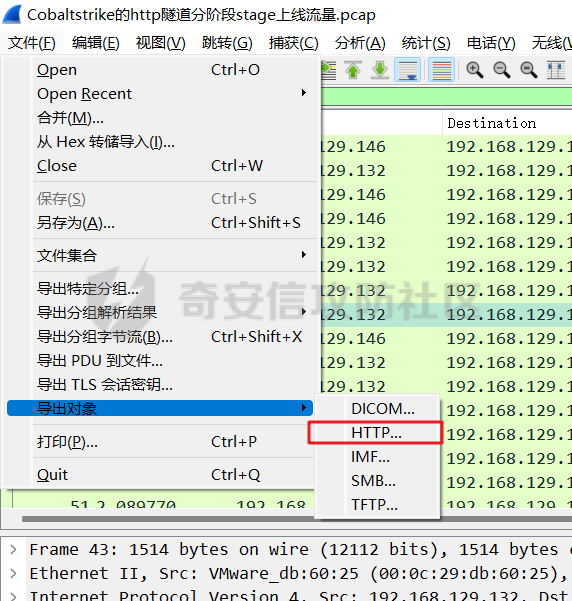This screenshot has width=572, height=601.
Task: Toggle auto-scroll during live capture
Action: 407,70
